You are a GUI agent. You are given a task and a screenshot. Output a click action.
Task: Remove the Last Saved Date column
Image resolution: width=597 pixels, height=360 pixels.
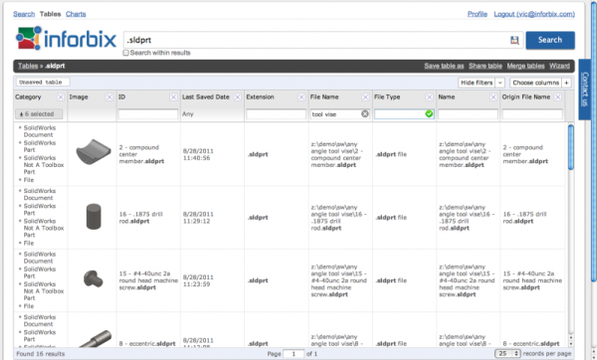[x=237, y=97]
